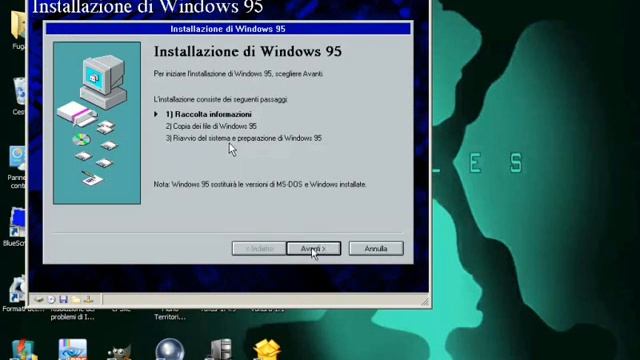
Task: Click the 'Territori...' desktop icon label
Action: (170, 317)
